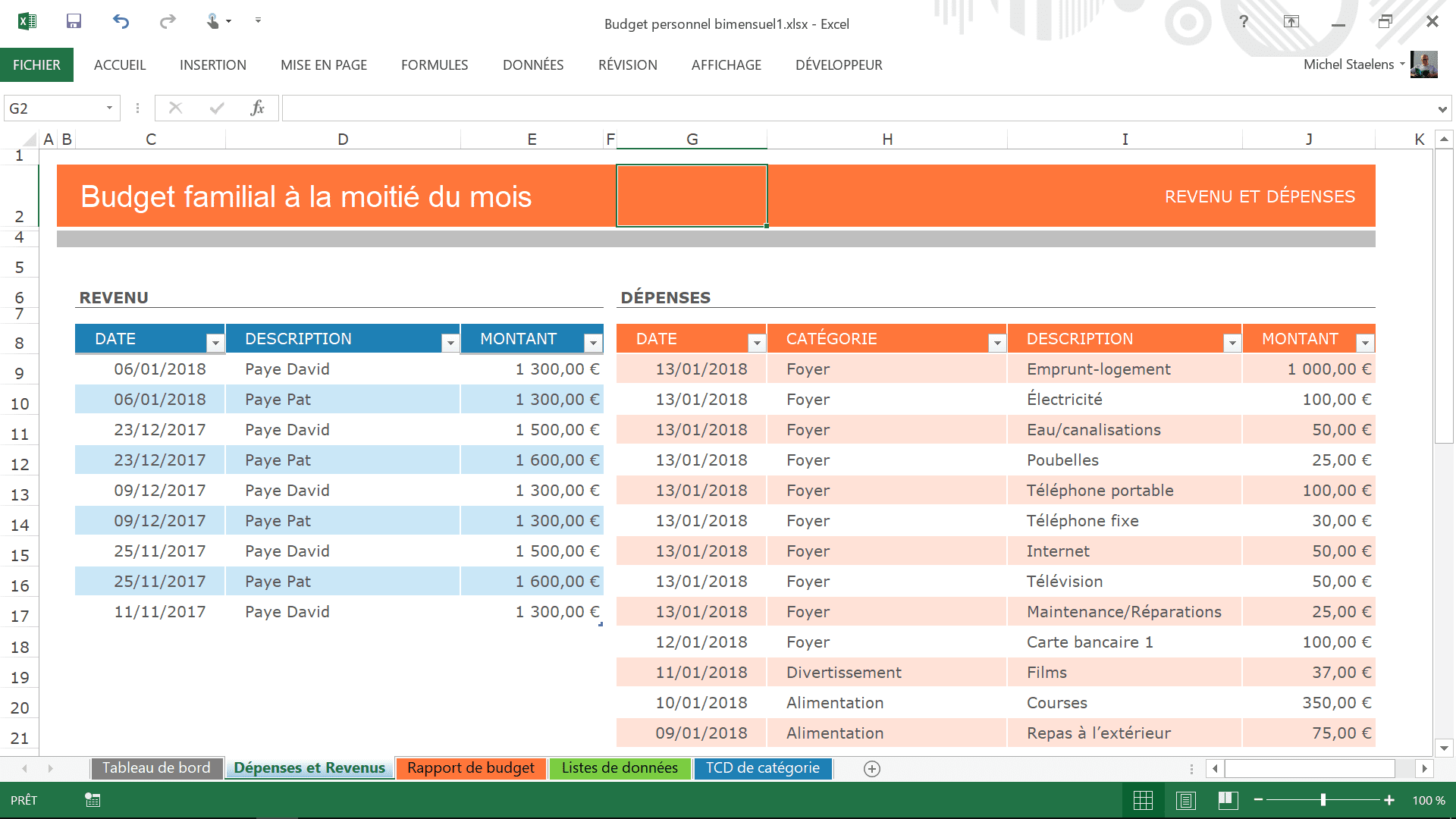Switch to Rapport de budget sheet tab
Screen dimensions: 1456x819
coord(470,768)
